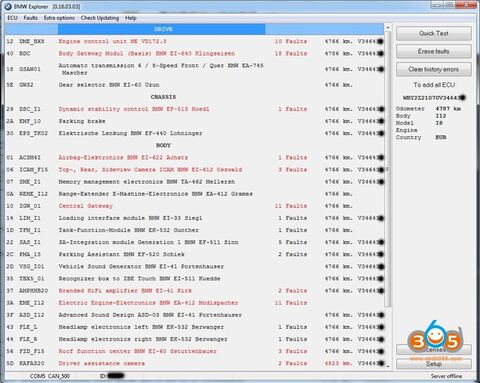Screen dimensions: 480x383
Task: Run the Quick Test button
Action: (x=434, y=33)
